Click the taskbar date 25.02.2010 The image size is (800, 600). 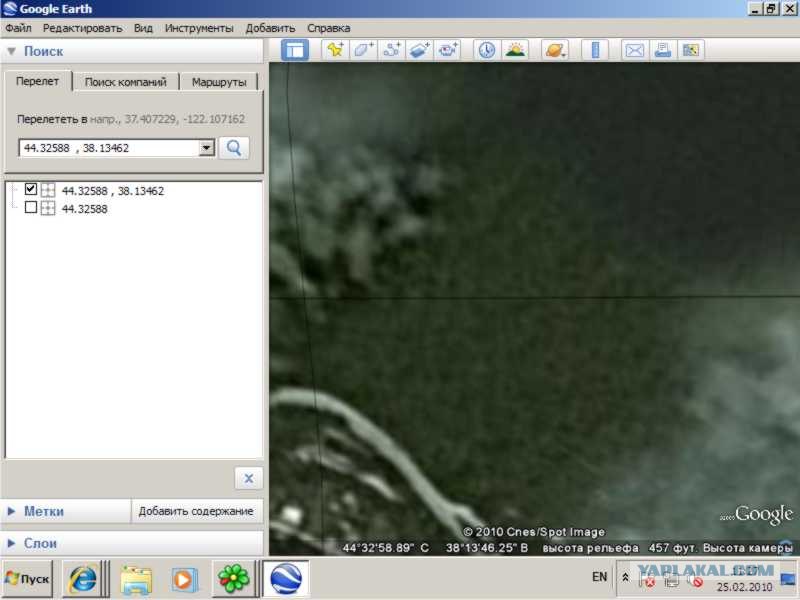click(x=744, y=587)
